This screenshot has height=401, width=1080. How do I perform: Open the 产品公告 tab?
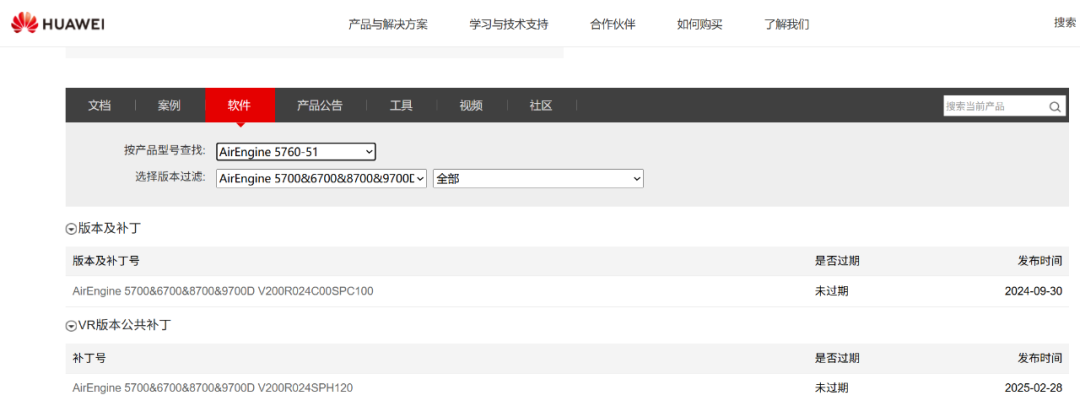coord(319,106)
